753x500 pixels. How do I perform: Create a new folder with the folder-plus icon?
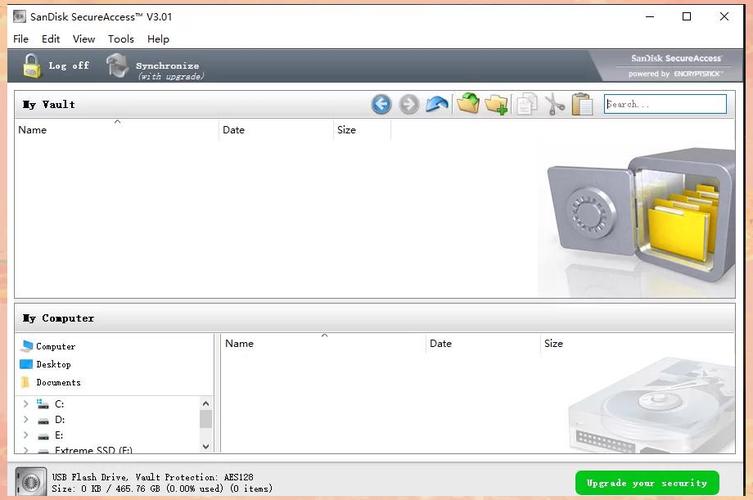click(496, 104)
